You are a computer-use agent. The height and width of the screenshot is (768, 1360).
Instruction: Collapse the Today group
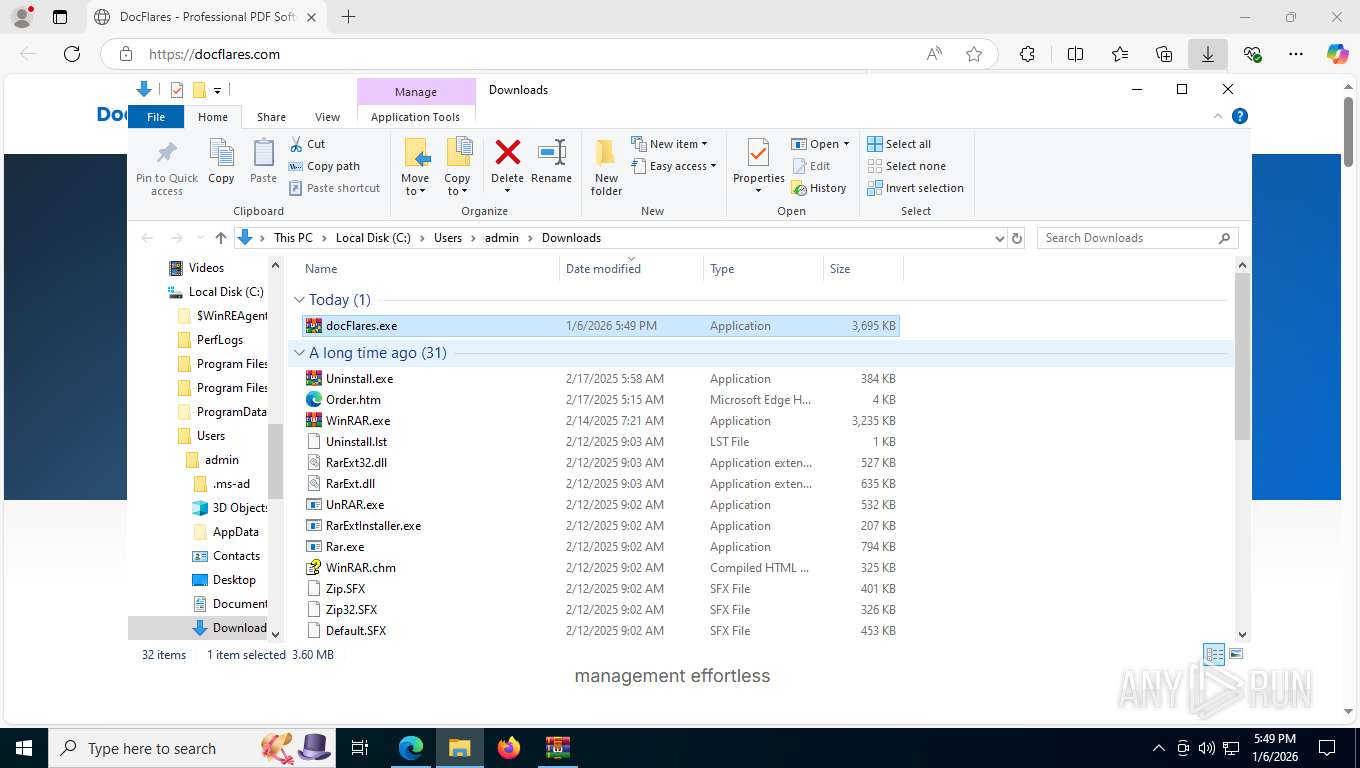point(299,299)
